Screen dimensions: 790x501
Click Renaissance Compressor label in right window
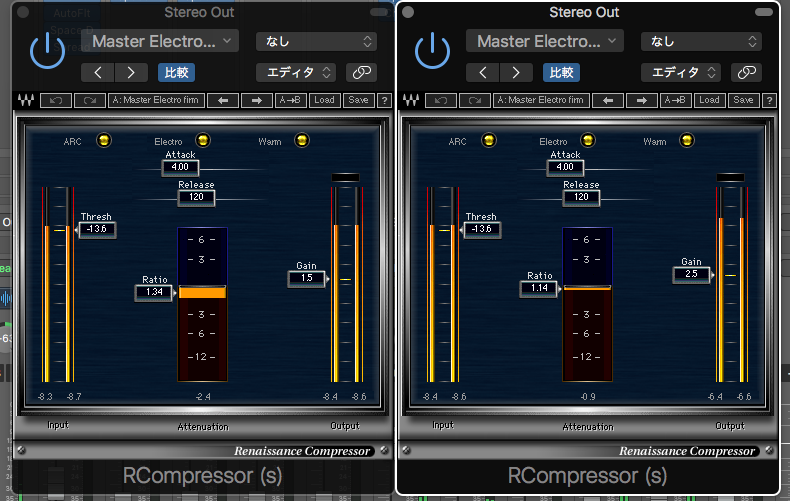(687, 451)
